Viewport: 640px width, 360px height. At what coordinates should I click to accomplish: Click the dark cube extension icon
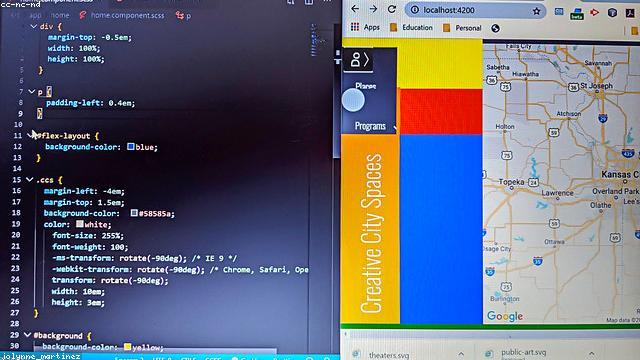point(612,12)
